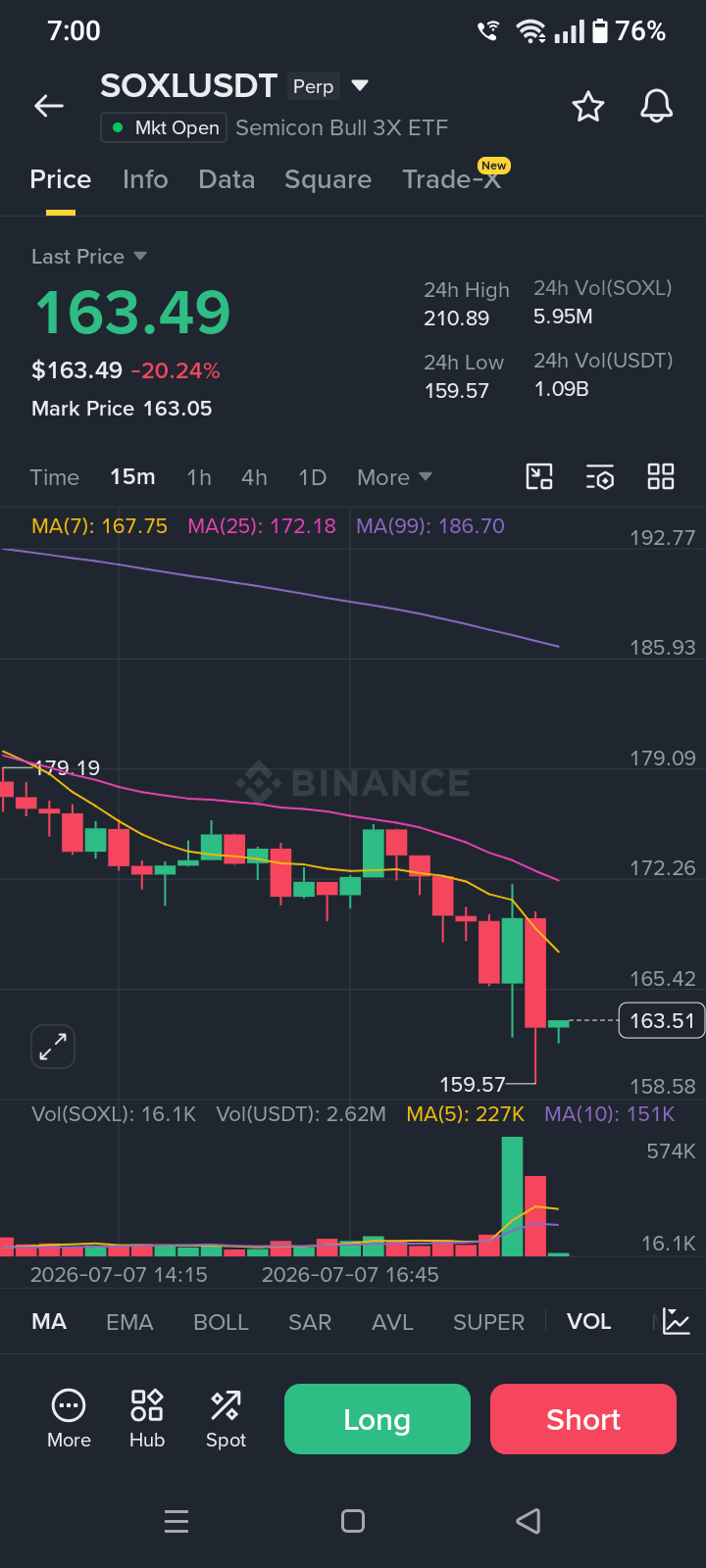Screen dimensions: 706x1568
Task: Tap the MA(99): 186.70 legend
Action: [x=430, y=526]
